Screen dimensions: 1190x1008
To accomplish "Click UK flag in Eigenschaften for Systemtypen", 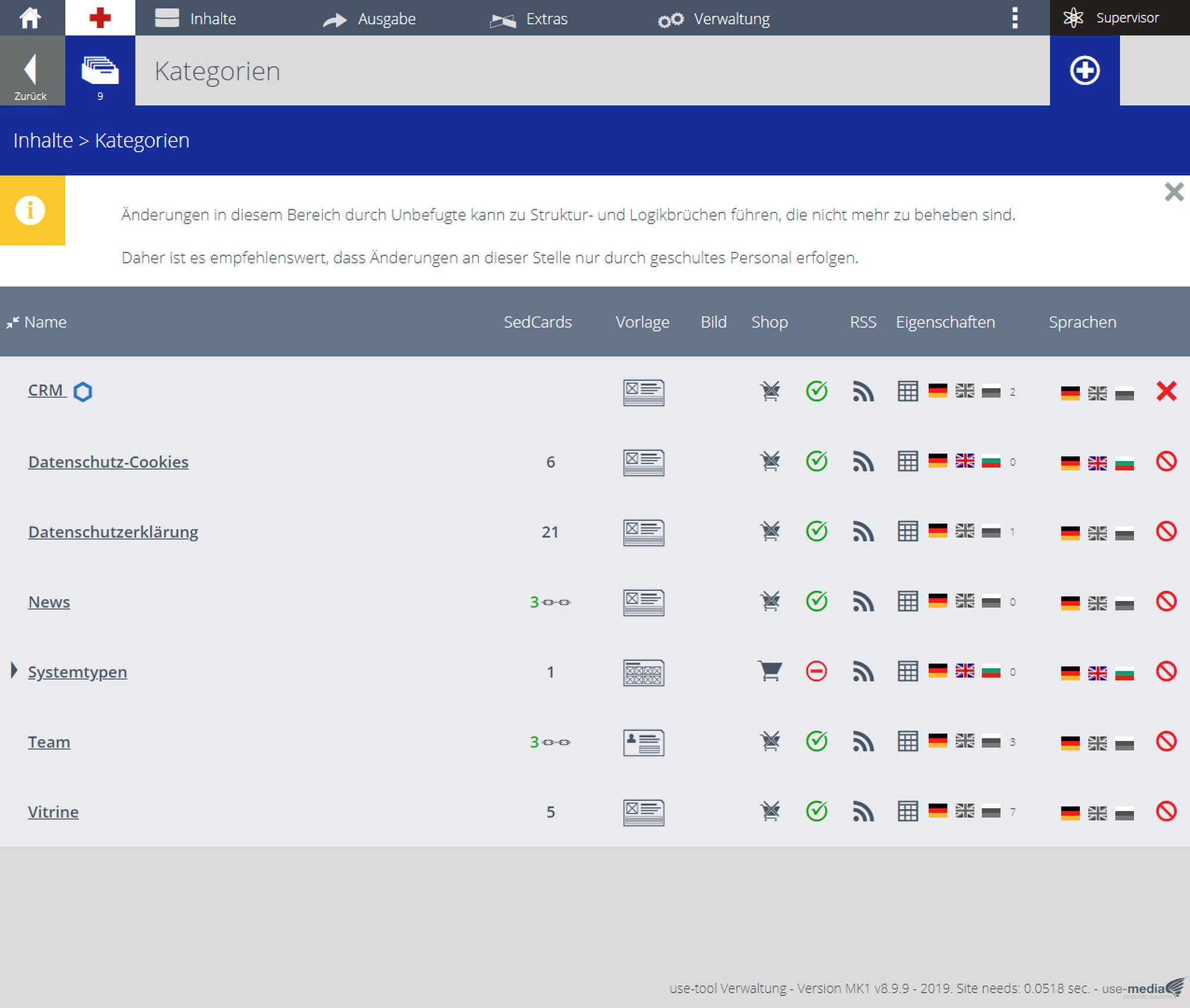I will click(x=965, y=671).
